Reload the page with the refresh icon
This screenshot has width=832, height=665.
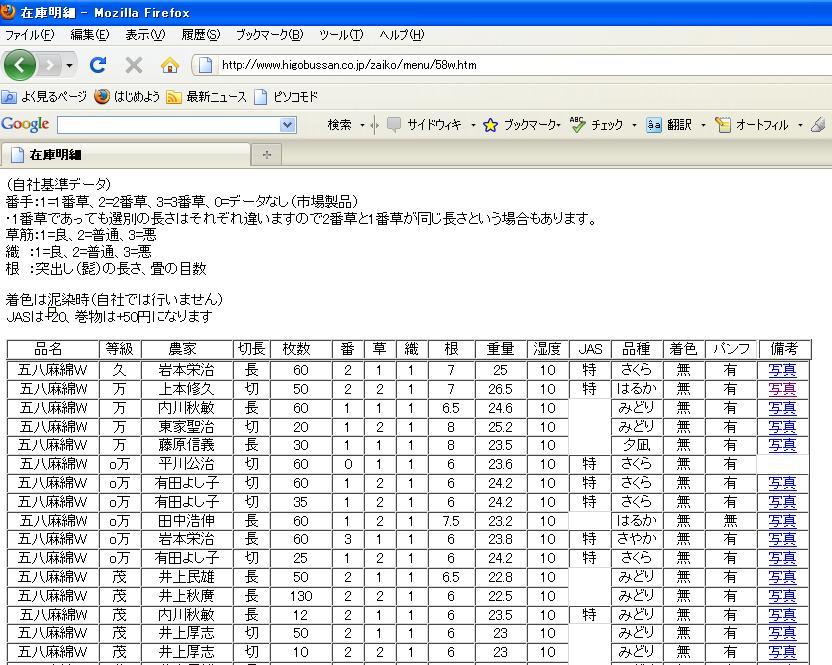(x=98, y=65)
